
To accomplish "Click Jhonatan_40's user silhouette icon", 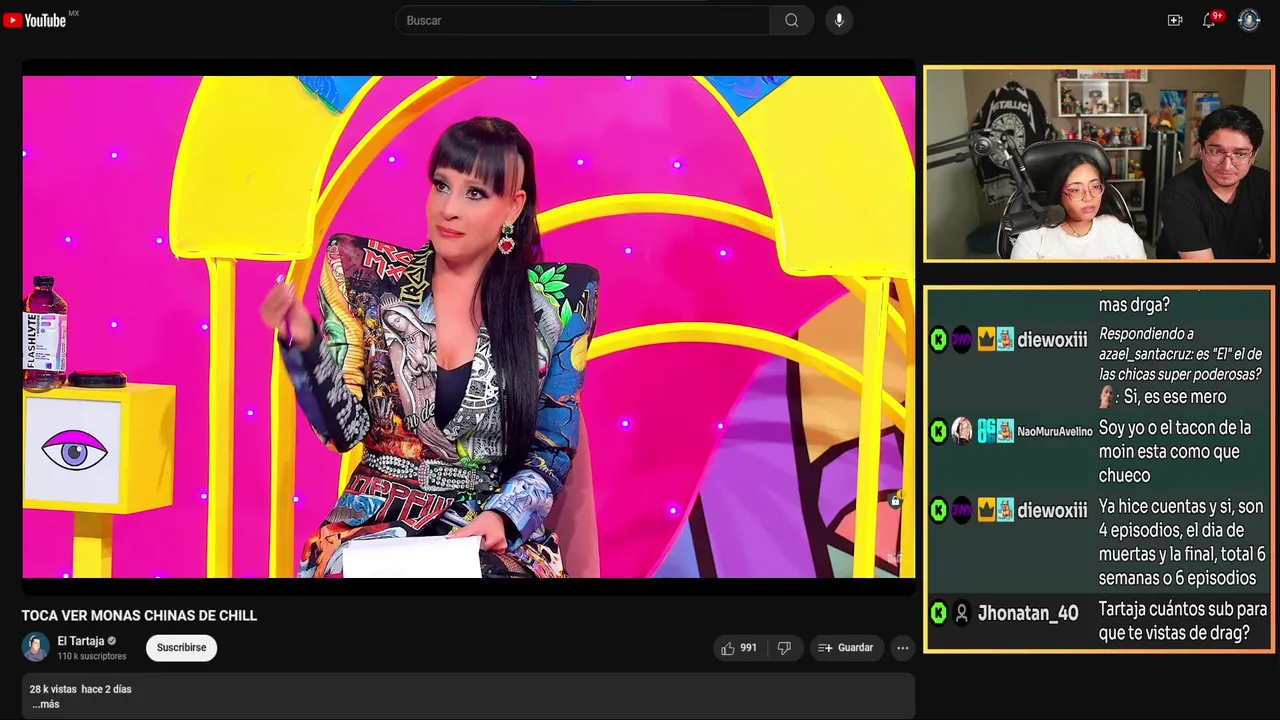I will pos(961,613).
